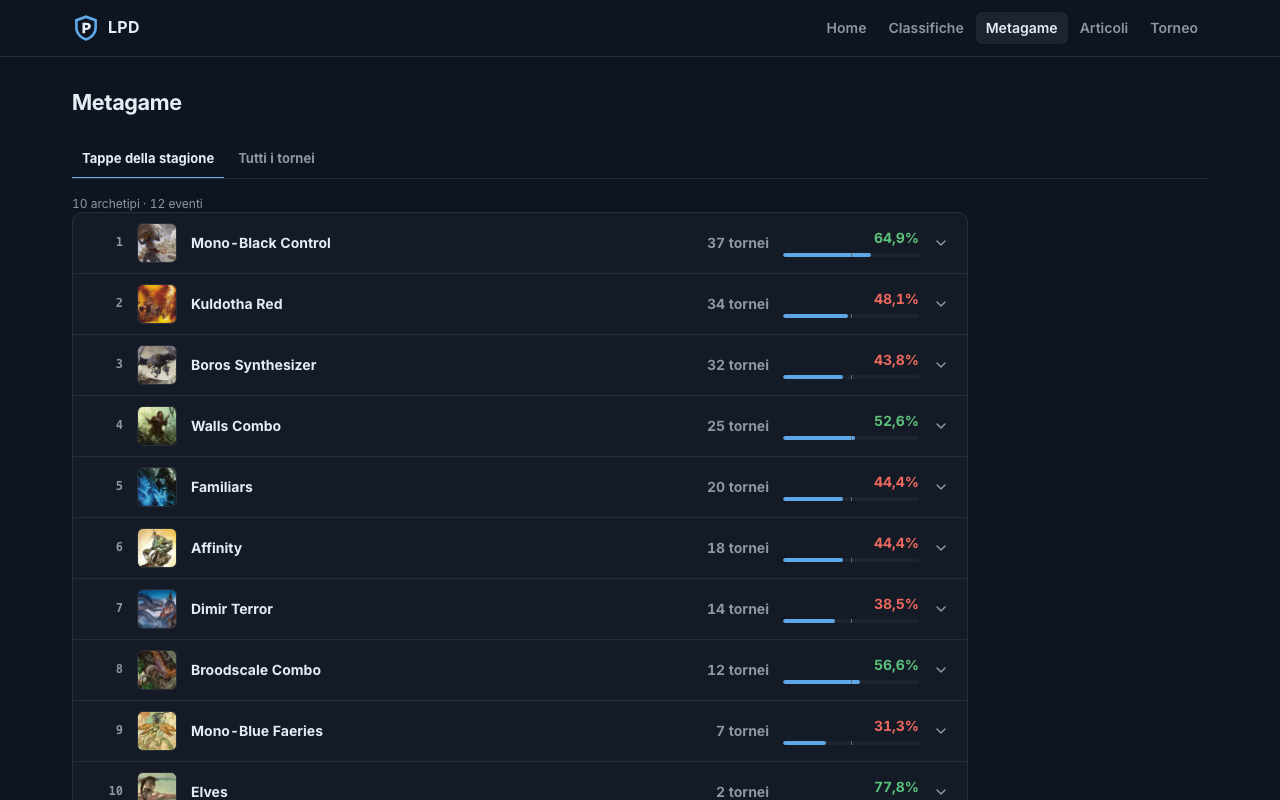Select the Walls Combo card art
Screen dimensions: 1280x800
[157, 426]
